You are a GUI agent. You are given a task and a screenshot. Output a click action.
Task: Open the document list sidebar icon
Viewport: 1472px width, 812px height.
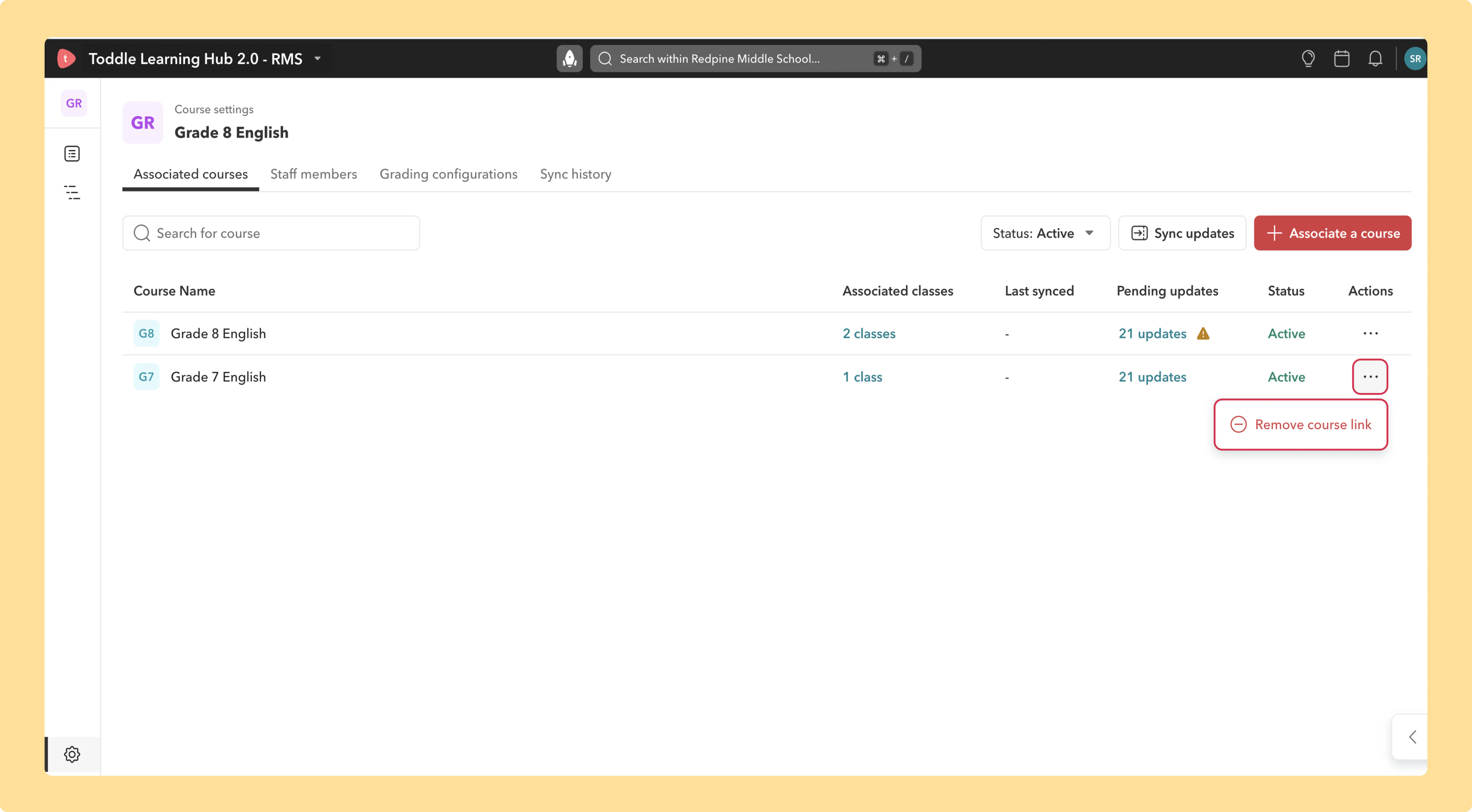72,154
